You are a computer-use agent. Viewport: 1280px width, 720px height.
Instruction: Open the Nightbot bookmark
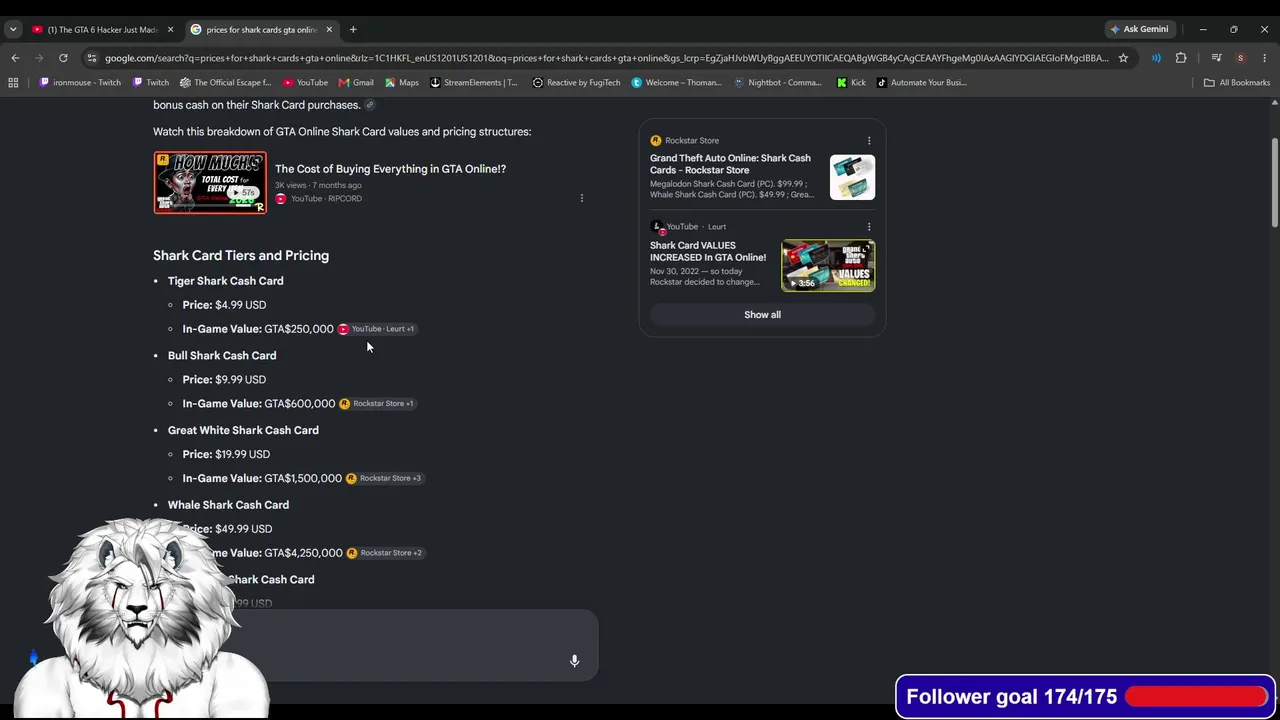(x=778, y=82)
